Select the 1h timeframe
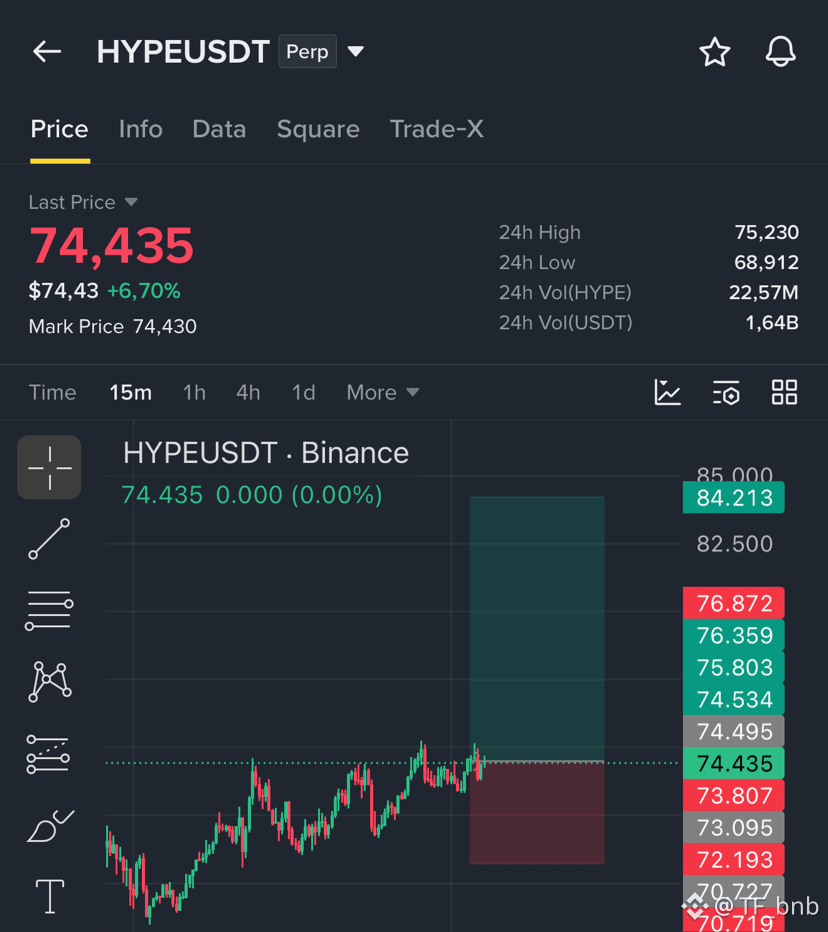The height and width of the screenshot is (932, 828). (194, 392)
